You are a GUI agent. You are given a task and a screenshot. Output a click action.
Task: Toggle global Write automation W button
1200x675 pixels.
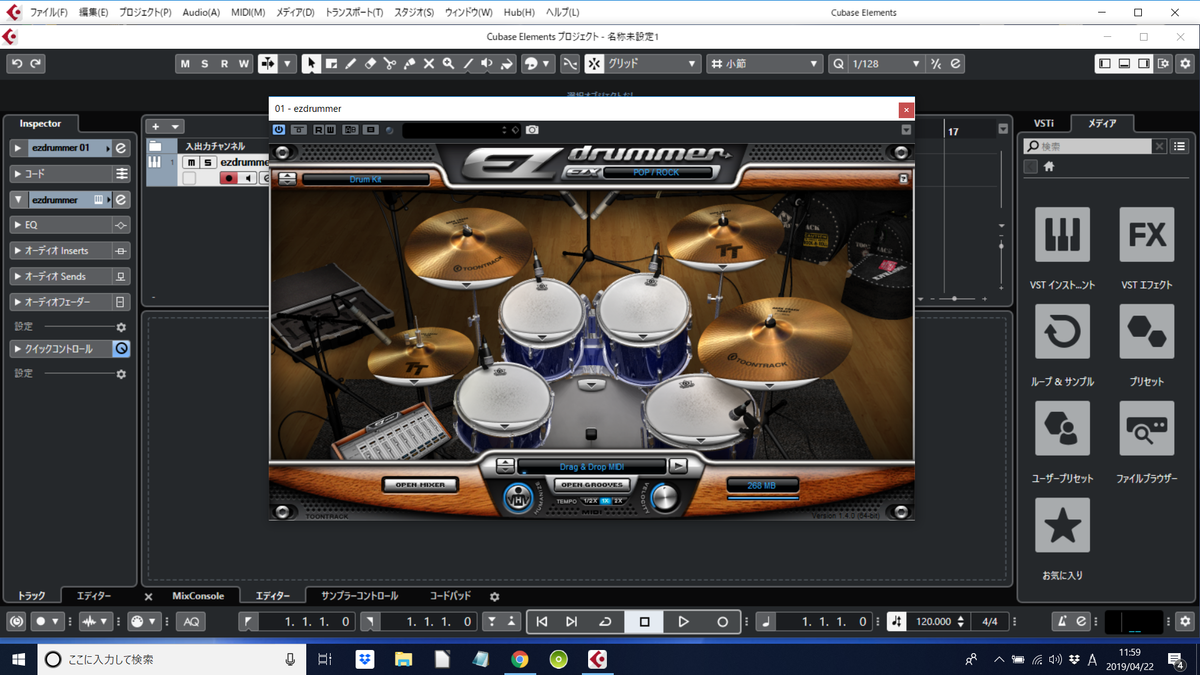(x=244, y=63)
